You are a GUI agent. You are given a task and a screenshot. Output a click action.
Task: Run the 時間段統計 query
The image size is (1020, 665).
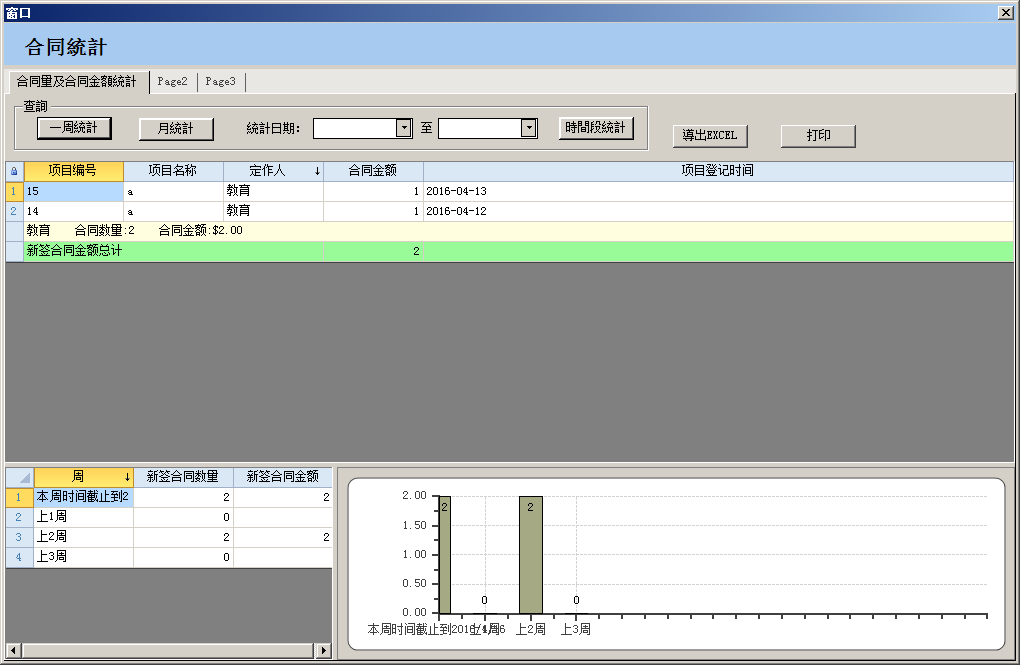tap(596, 128)
